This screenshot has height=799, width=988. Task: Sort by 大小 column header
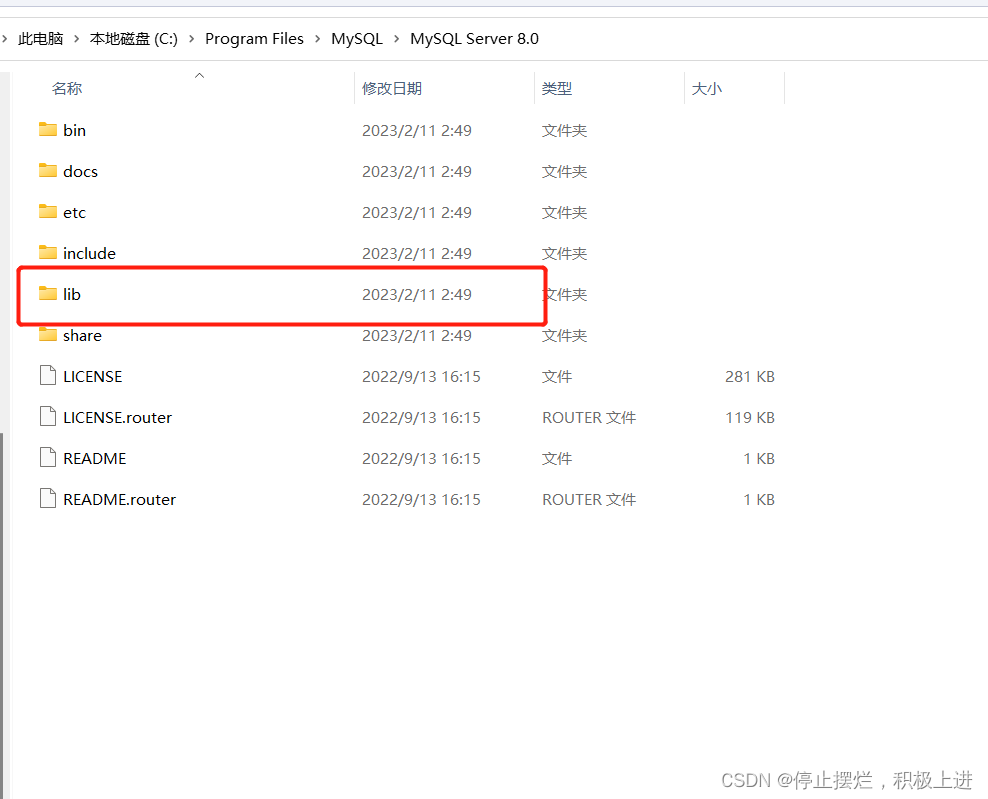[707, 88]
